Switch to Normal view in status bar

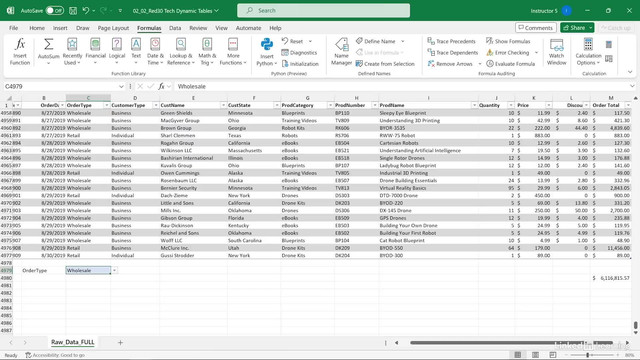click(518, 355)
